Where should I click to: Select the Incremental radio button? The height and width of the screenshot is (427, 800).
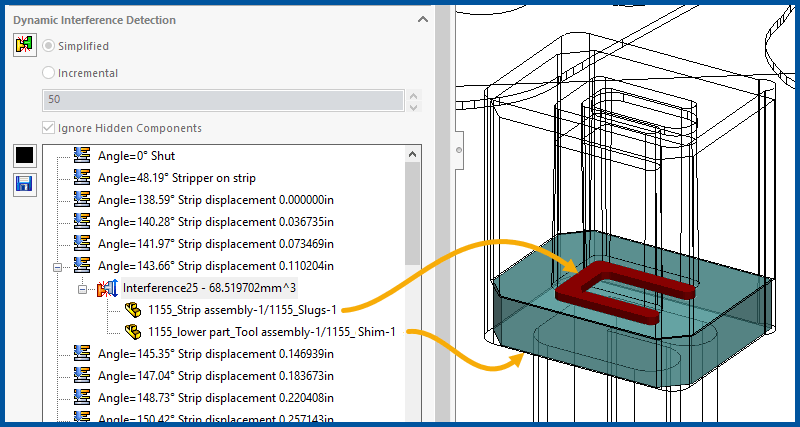tap(49, 73)
